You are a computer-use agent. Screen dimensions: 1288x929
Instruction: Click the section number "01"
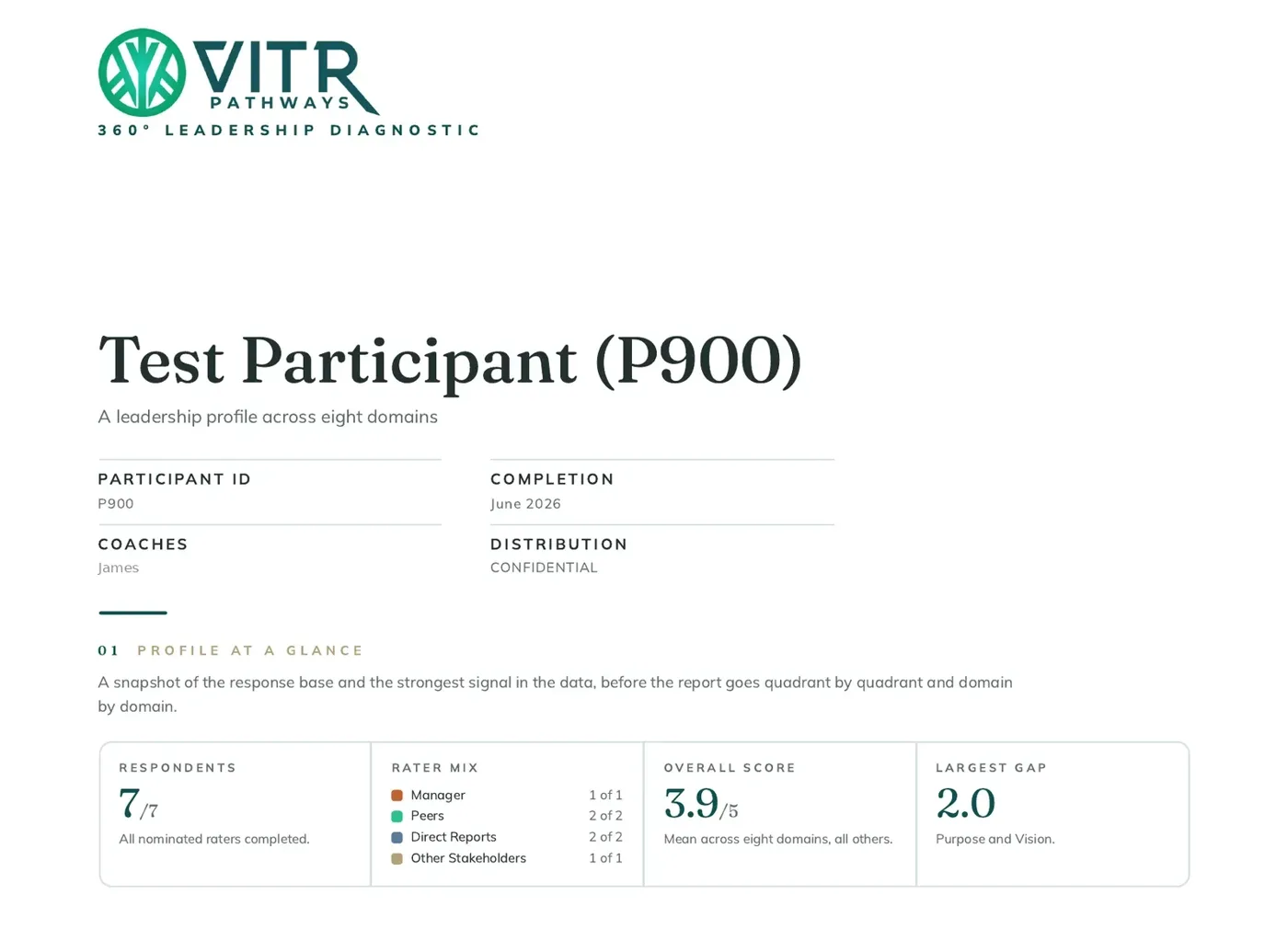coord(109,650)
